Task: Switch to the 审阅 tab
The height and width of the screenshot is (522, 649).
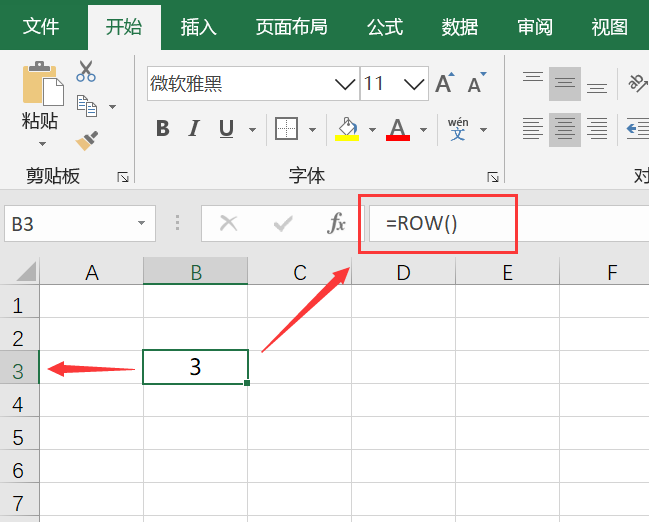Action: pos(535,26)
